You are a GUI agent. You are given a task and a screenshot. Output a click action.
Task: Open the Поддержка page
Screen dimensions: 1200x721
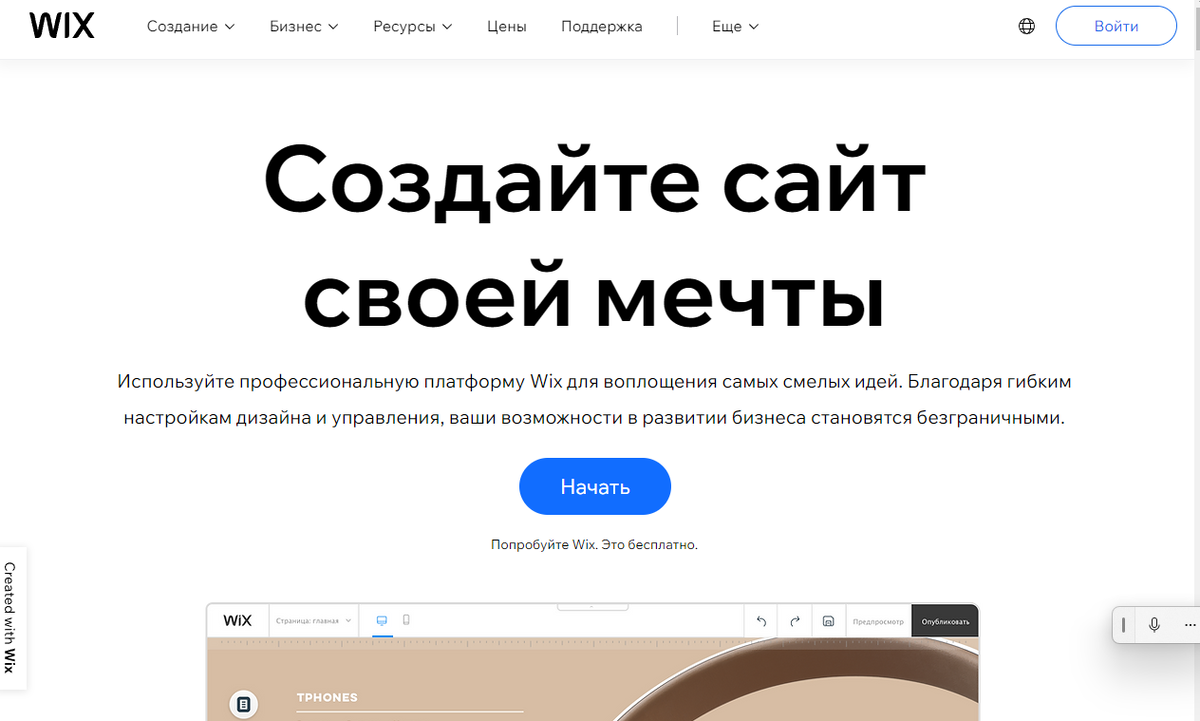point(602,27)
